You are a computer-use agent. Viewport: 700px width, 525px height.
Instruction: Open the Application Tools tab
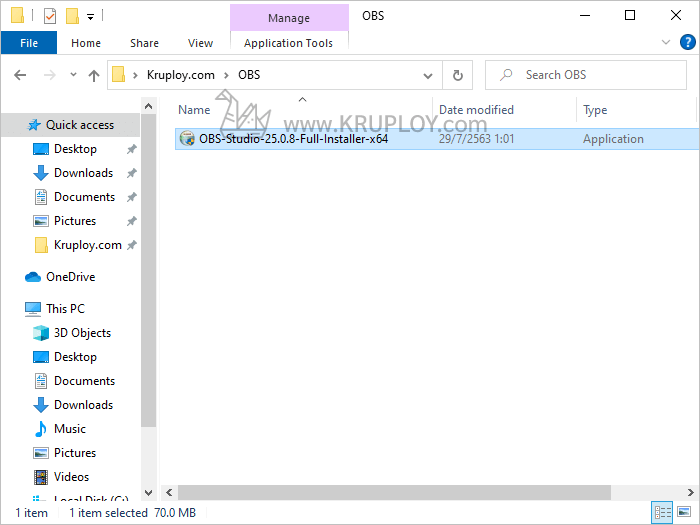tap(288, 43)
